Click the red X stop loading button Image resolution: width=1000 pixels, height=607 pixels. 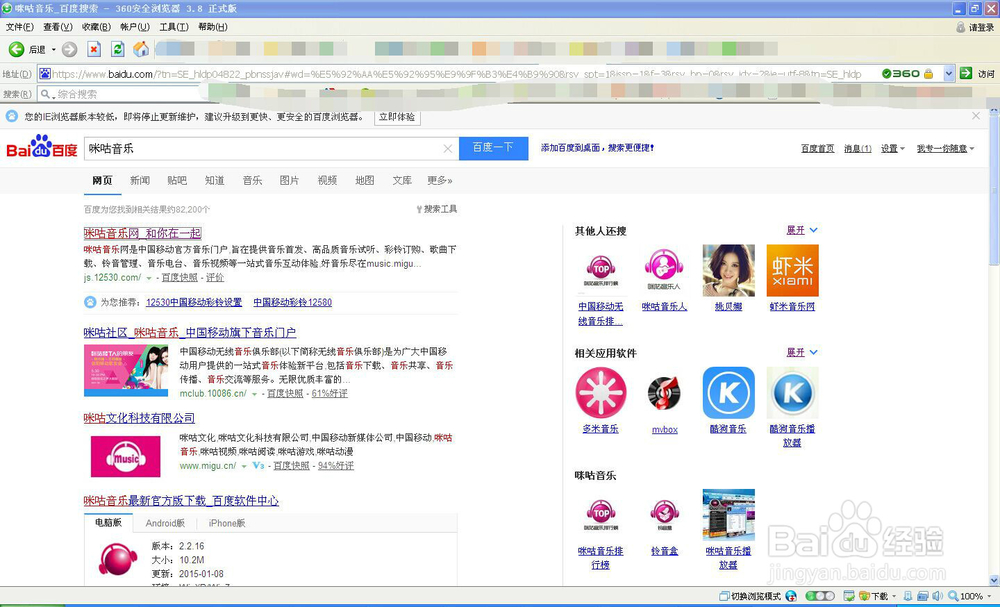point(94,49)
